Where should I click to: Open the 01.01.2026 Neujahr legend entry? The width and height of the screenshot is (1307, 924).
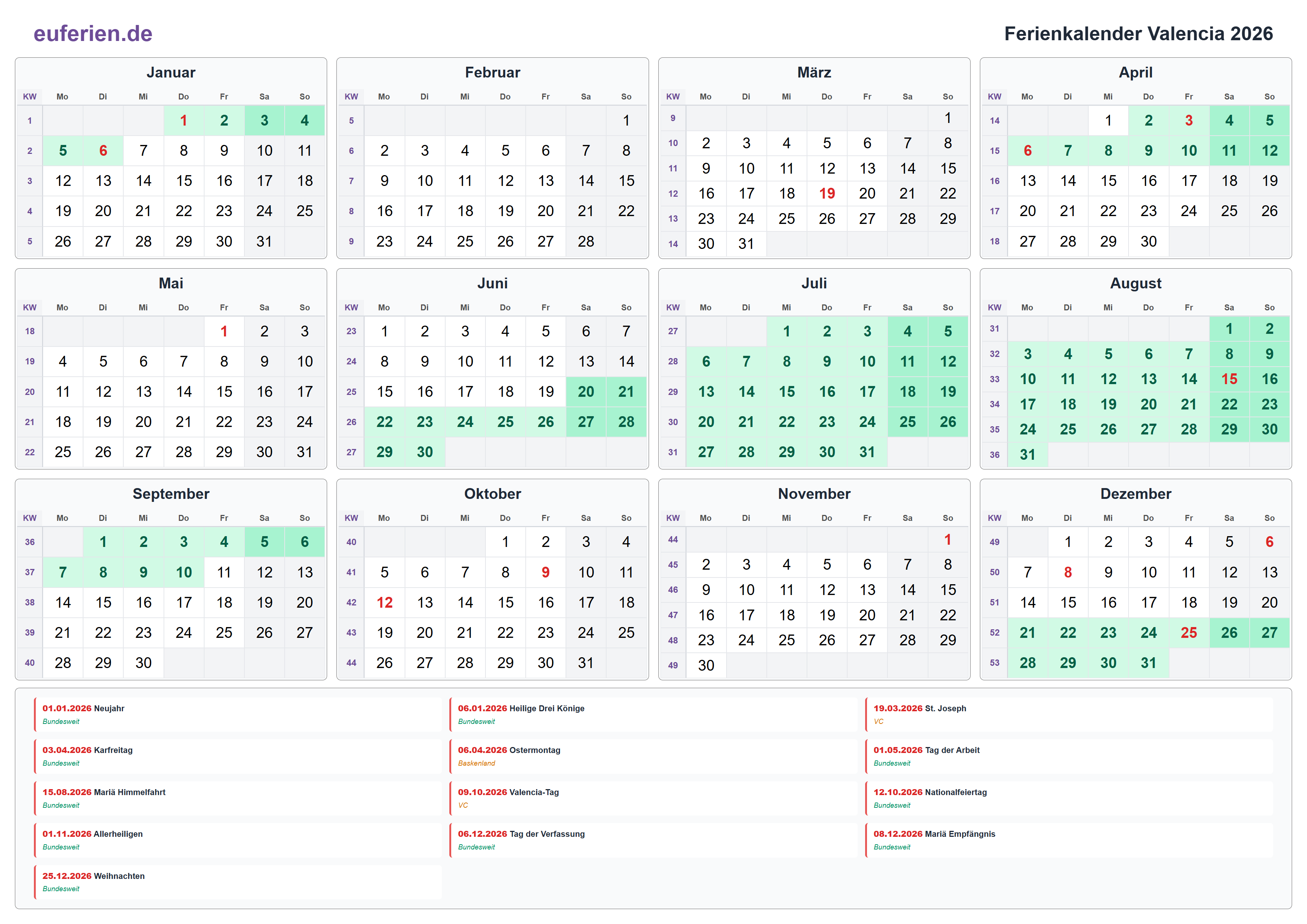pos(238,715)
